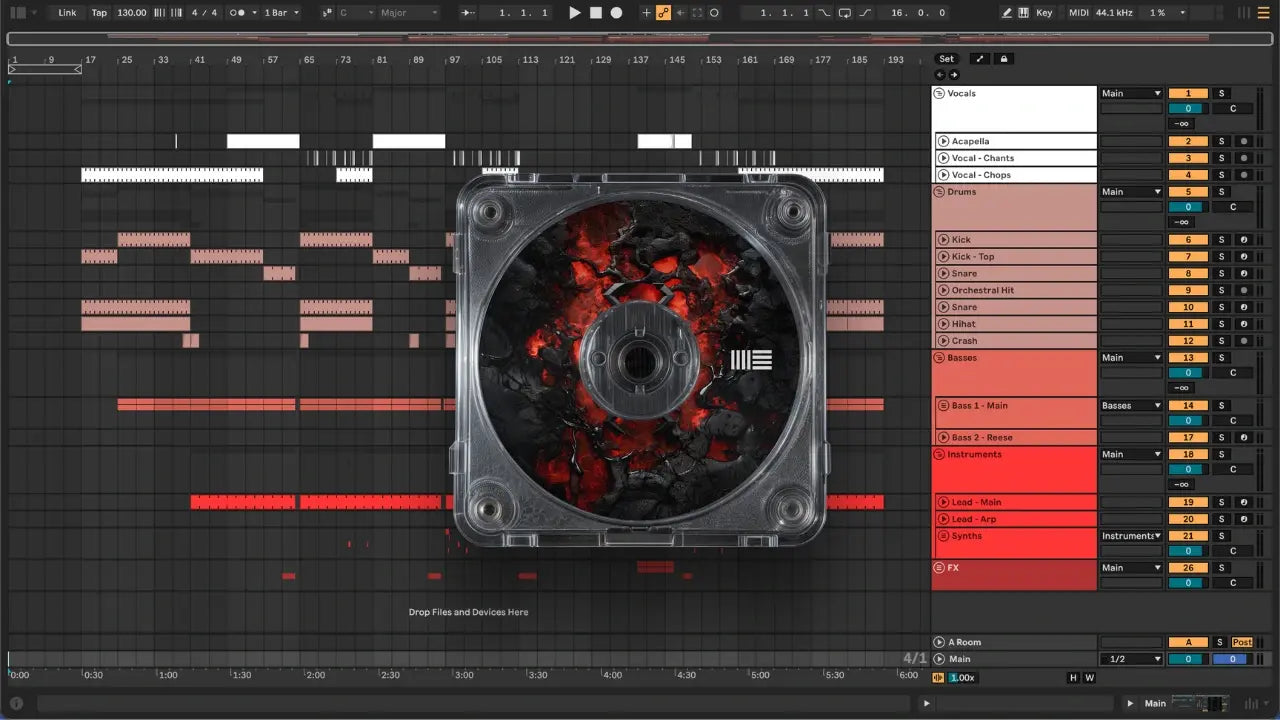
Task: Solo the Acapella track
Action: pyautogui.click(x=1221, y=142)
